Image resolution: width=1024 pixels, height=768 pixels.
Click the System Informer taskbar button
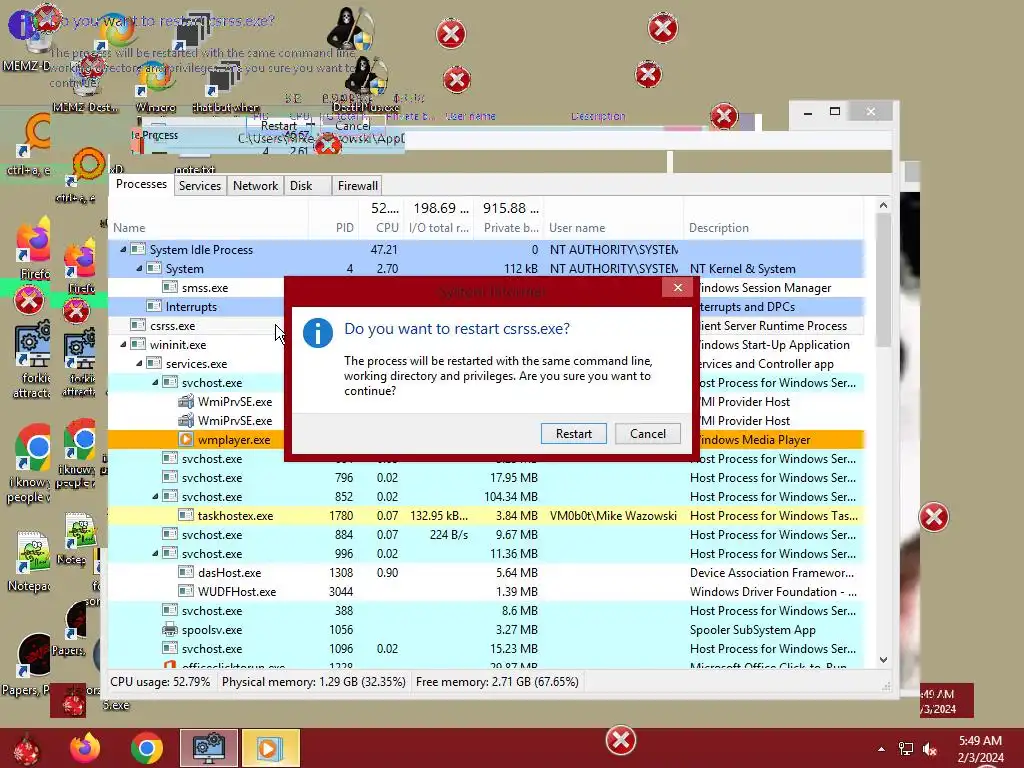(x=209, y=748)
